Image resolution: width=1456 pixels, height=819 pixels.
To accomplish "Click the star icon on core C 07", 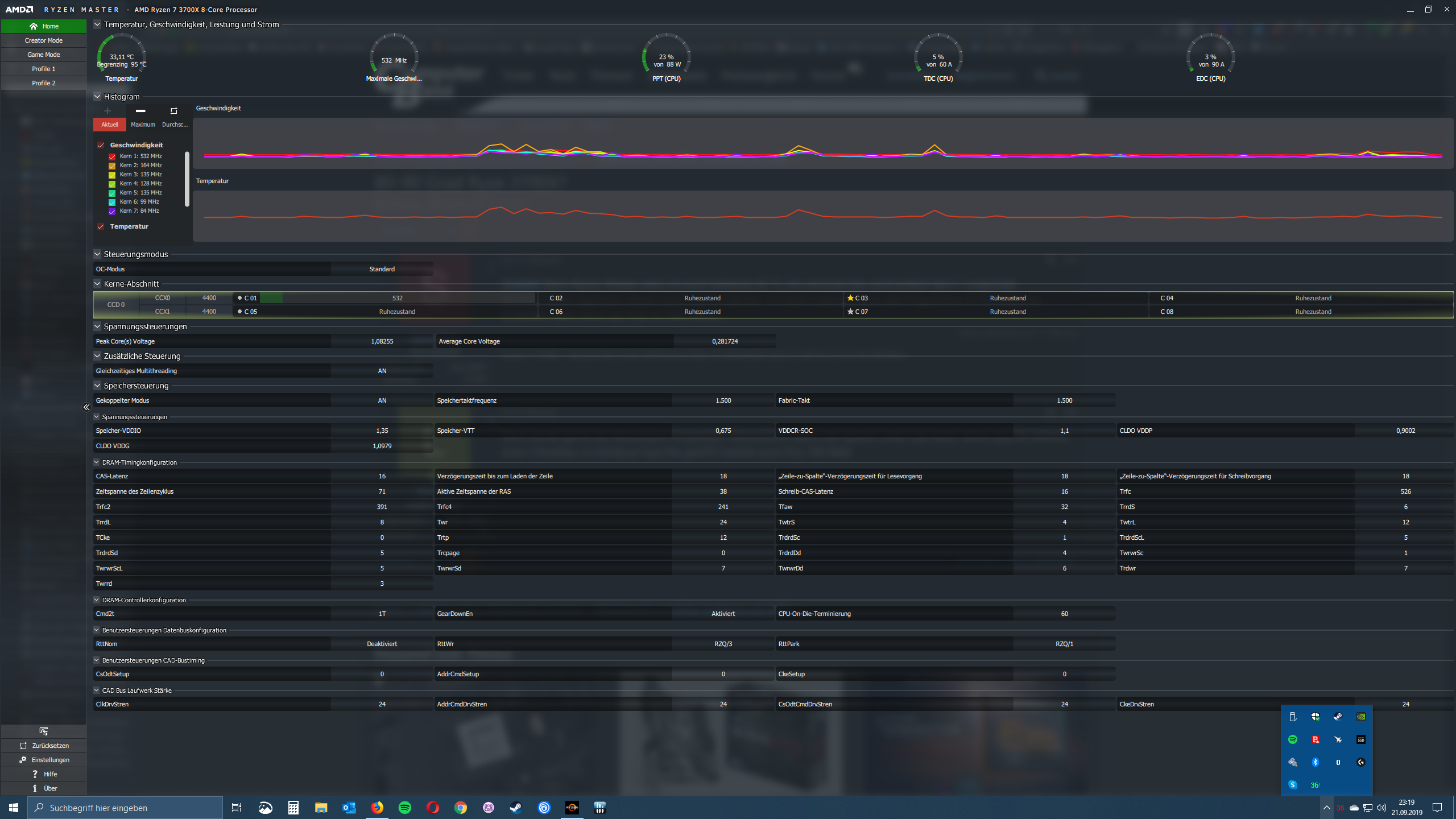I will [850, 312].
